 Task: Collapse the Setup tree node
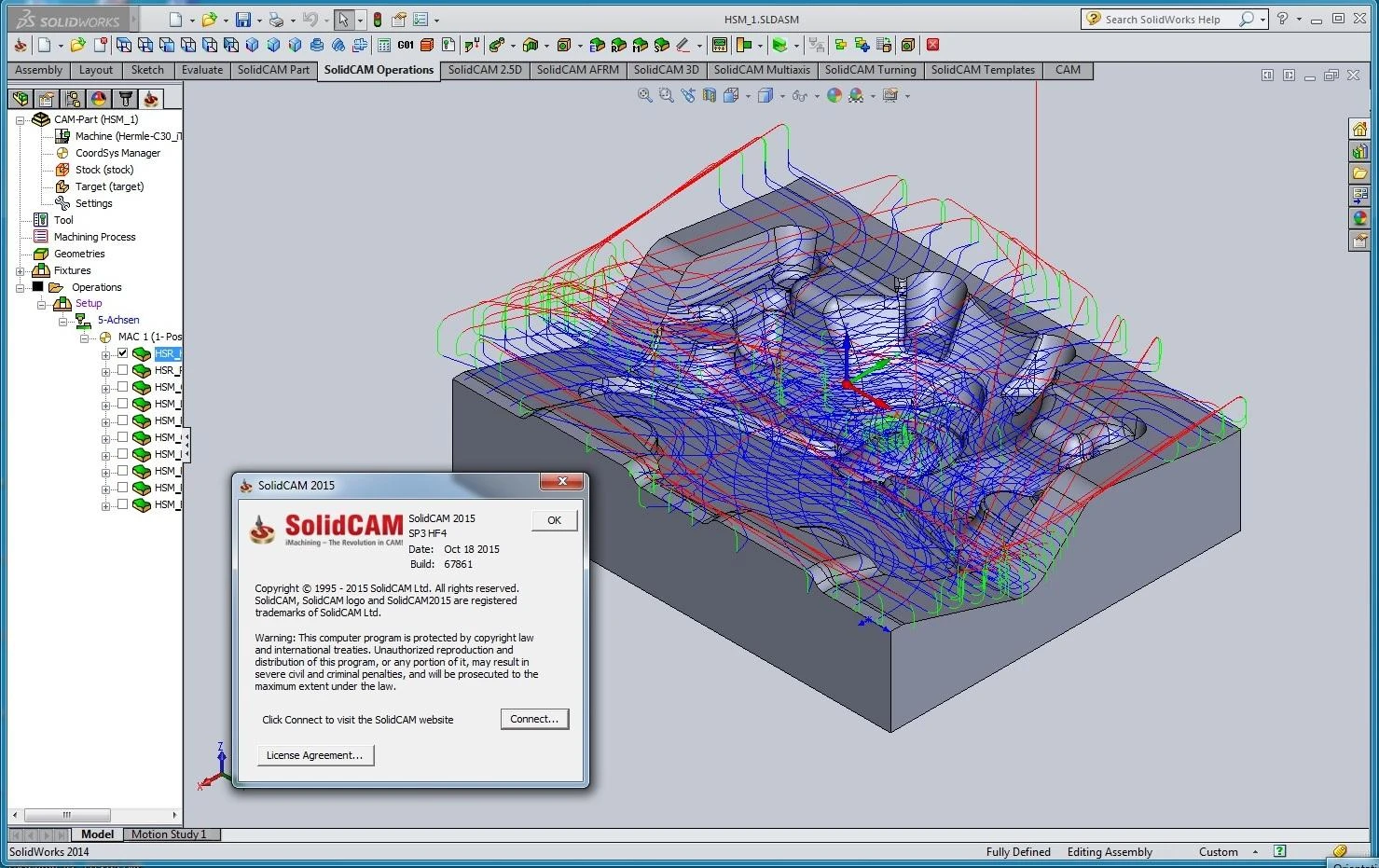[41, 304]
